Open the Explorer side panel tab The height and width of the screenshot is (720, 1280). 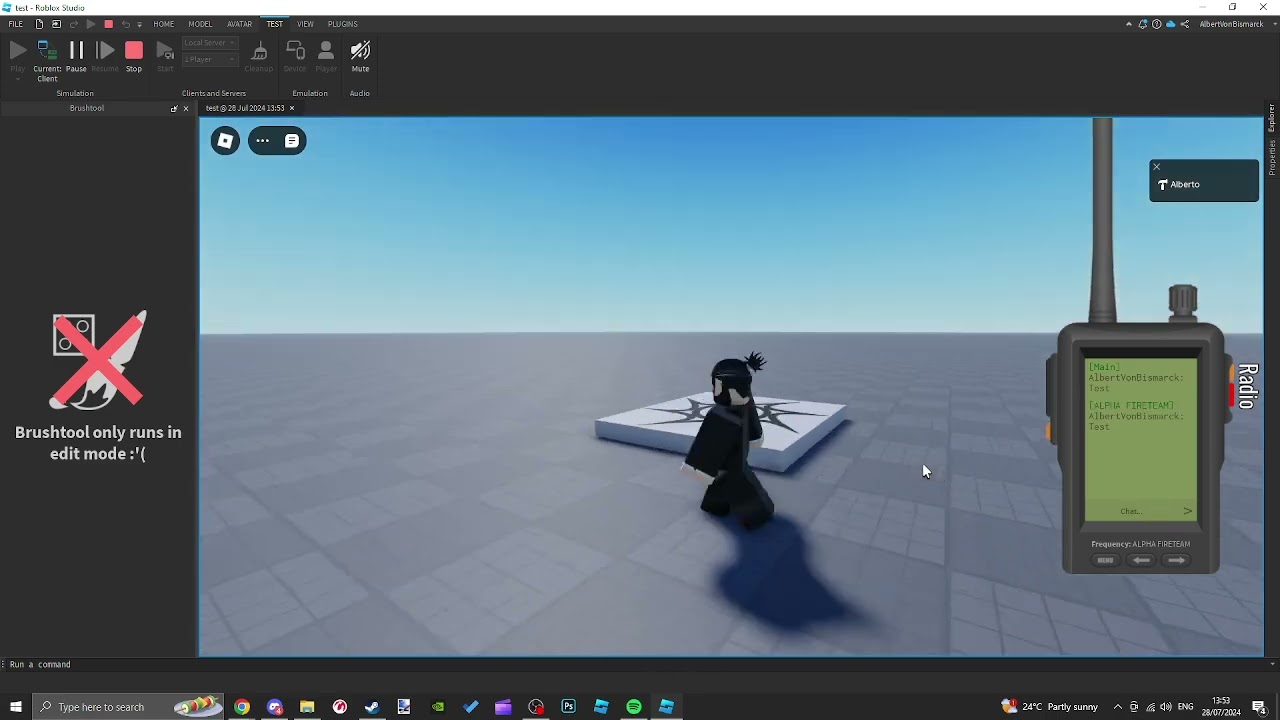coord(1272,118)
